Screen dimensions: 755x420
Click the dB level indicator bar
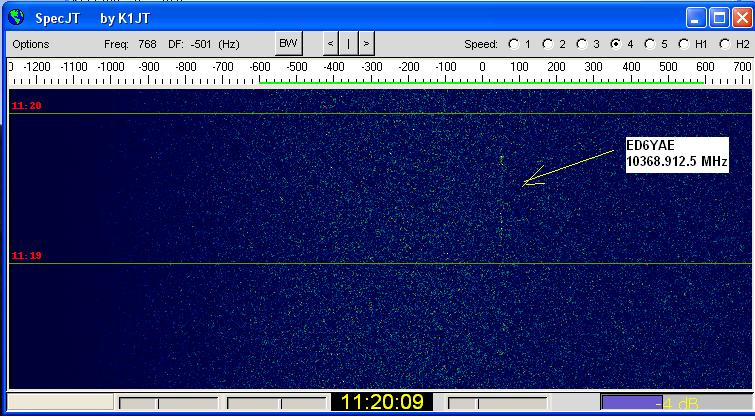(674, 403)
